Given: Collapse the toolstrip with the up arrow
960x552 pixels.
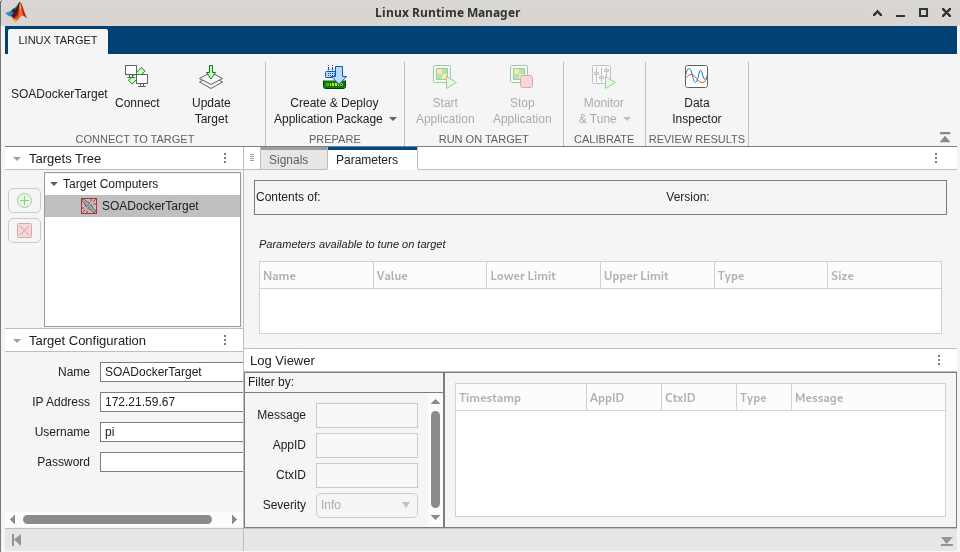Looking at the screenshot, I should [x=945, y=138].
